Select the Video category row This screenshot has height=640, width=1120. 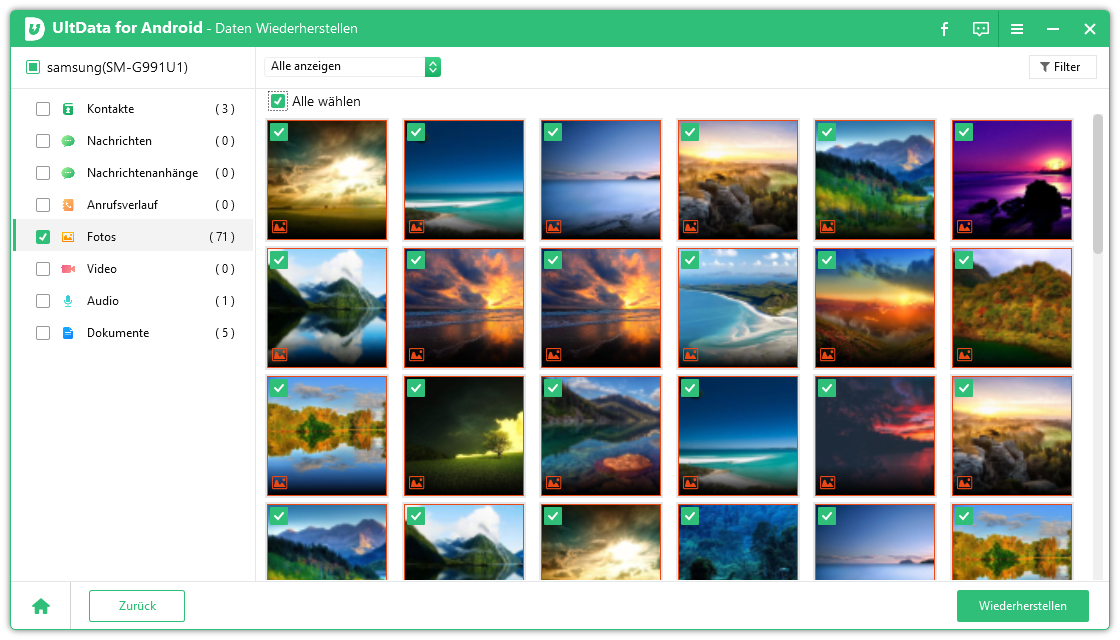pyautogui.click(x=134, y=269)
